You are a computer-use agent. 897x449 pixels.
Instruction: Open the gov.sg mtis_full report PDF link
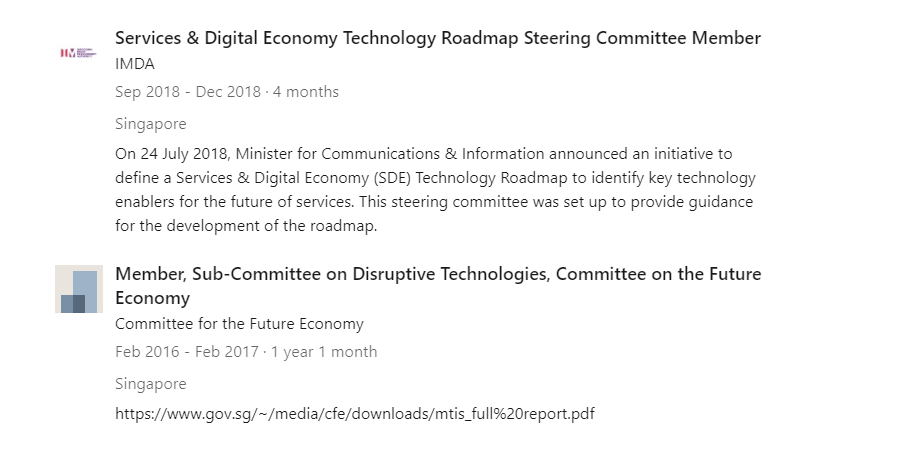(355, 414)
